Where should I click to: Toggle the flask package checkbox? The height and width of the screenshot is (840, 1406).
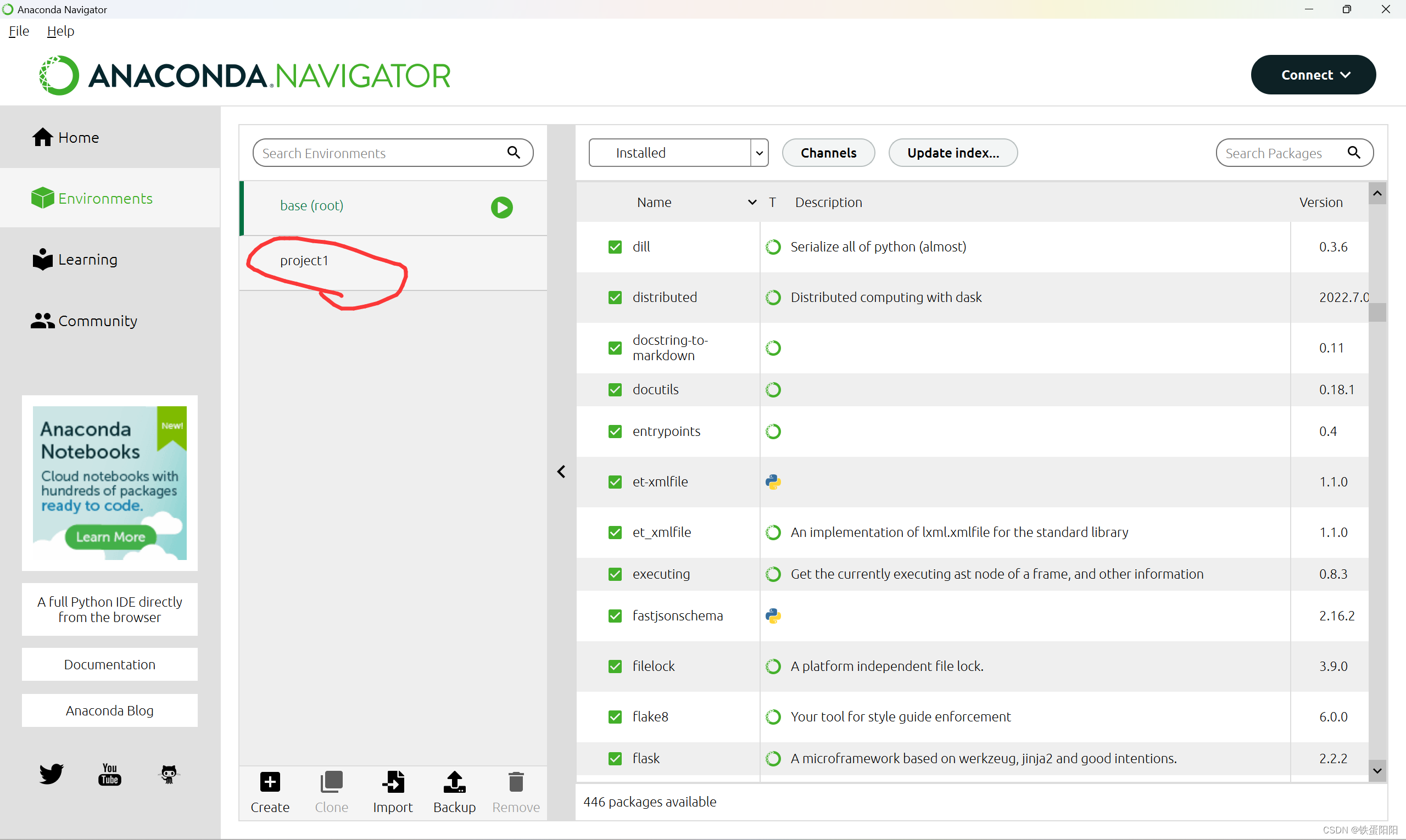[615, 759]
